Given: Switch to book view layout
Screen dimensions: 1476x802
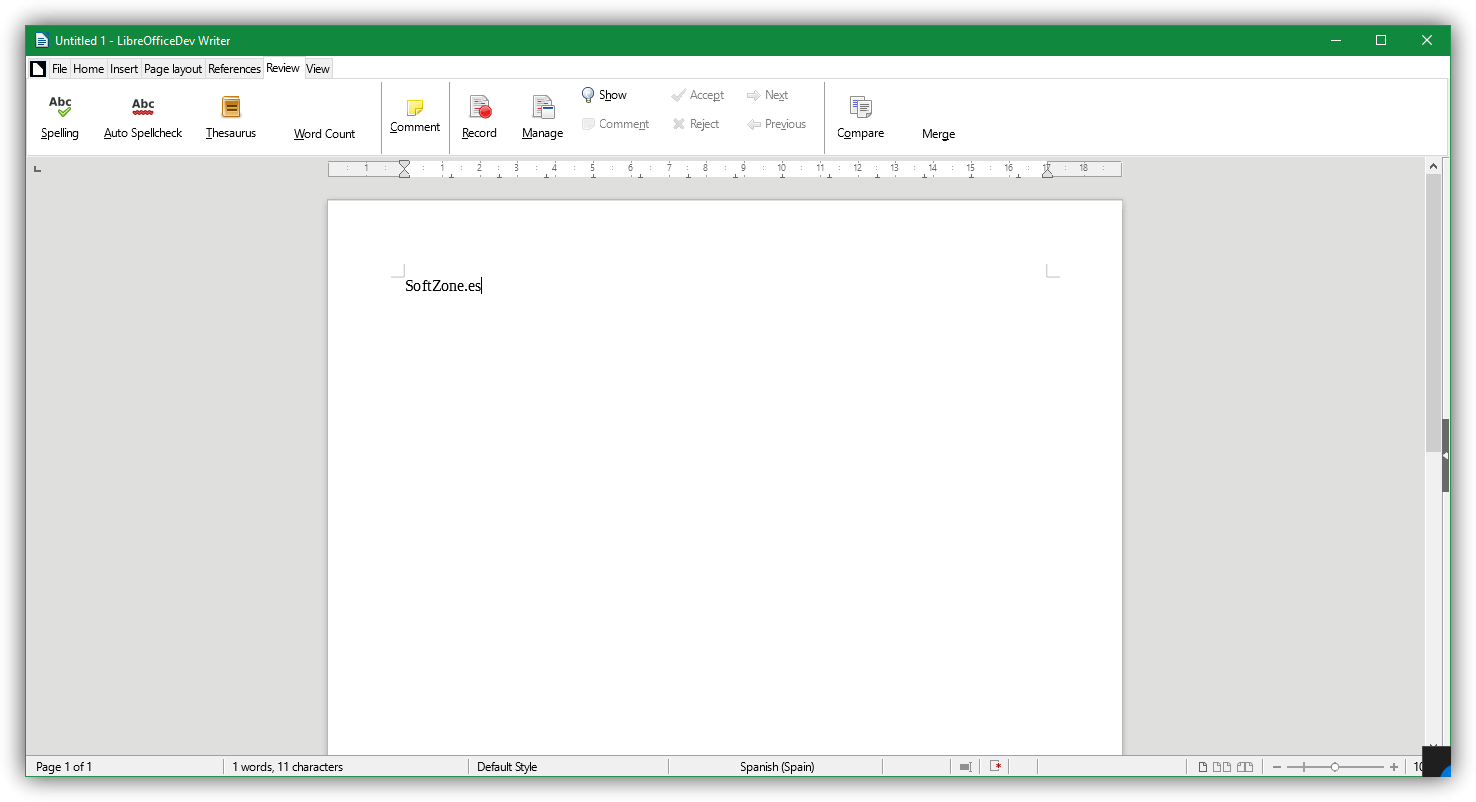Looking at the screenshot, I should (1245, 767).
